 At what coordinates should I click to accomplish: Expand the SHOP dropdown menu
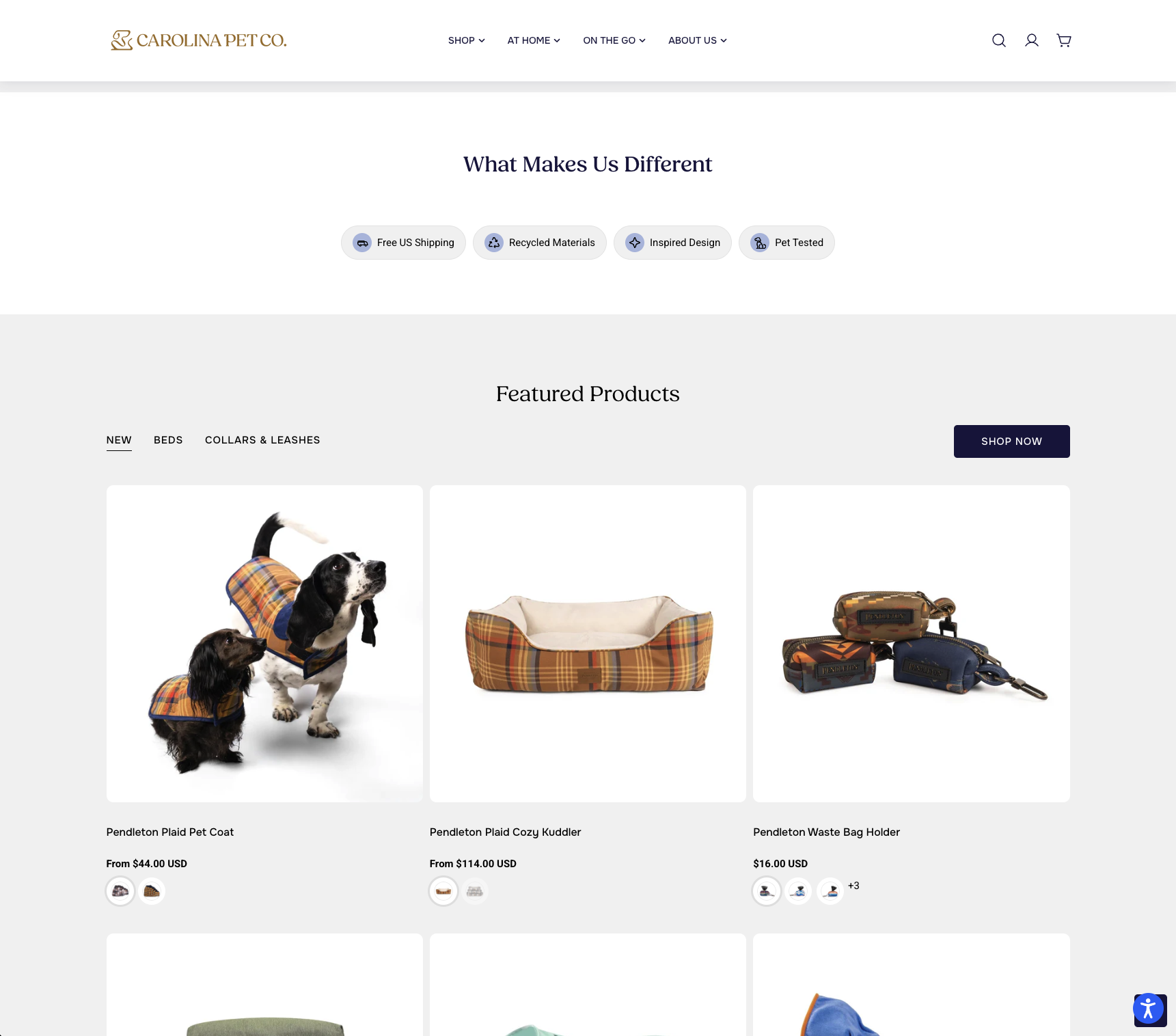466,40
